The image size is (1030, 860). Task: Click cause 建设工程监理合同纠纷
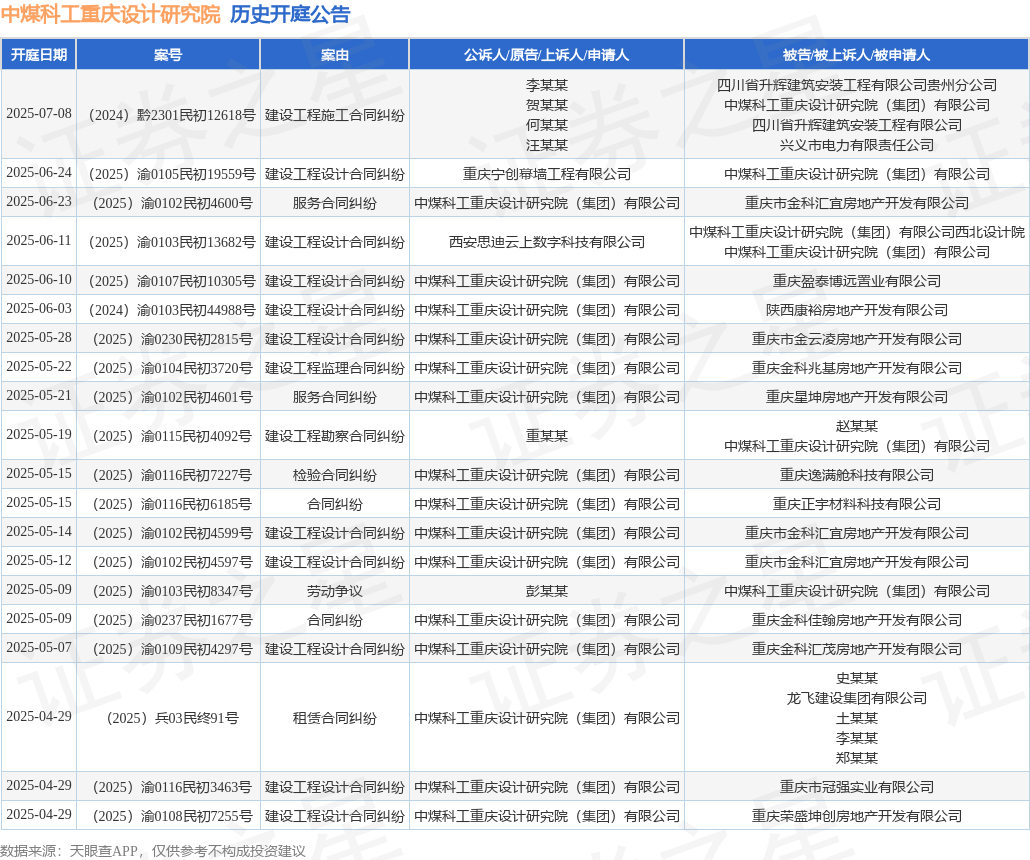click(x=334, y=368)
